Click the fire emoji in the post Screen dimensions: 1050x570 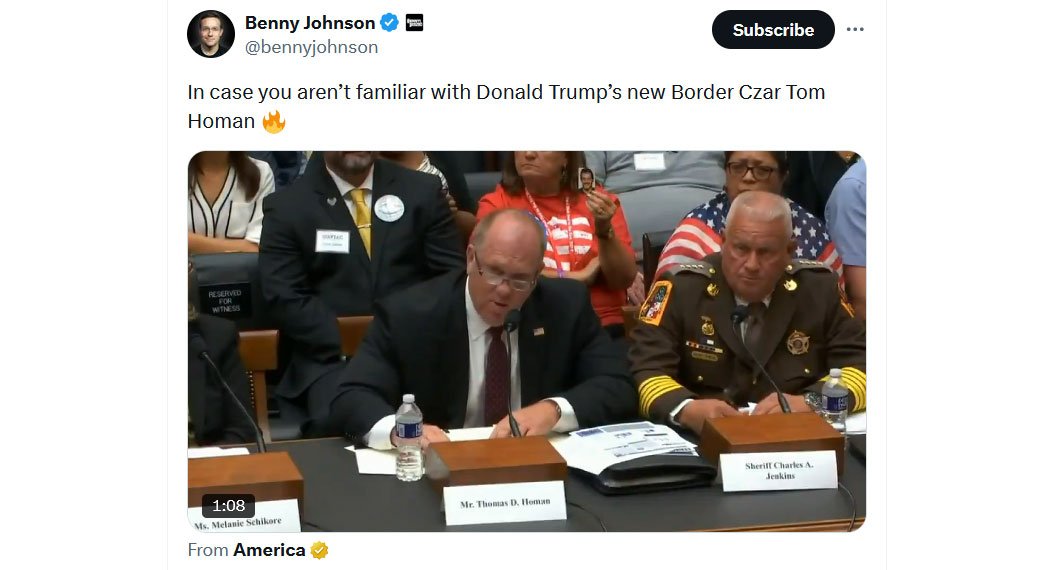pos(274,122)
